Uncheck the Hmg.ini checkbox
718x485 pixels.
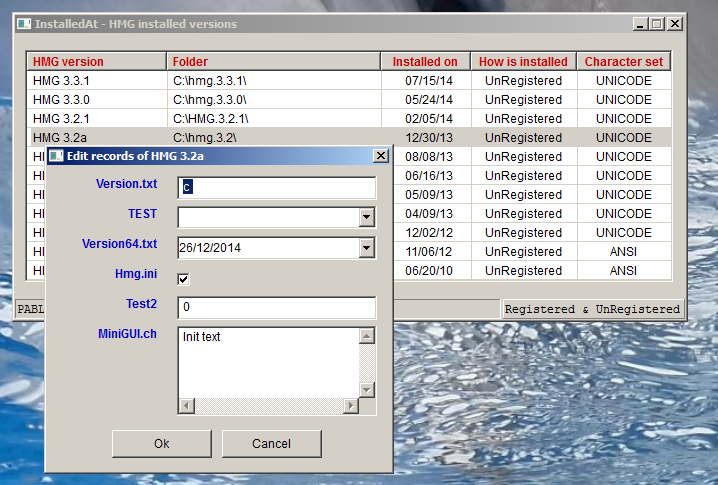coord(183,279)
